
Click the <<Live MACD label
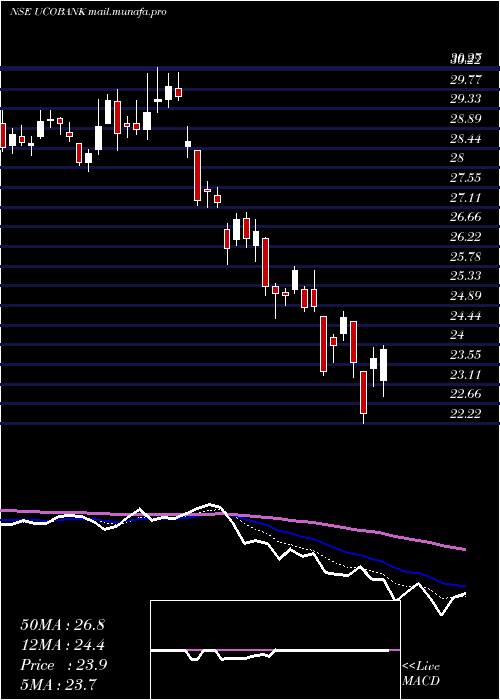[421, 673]
